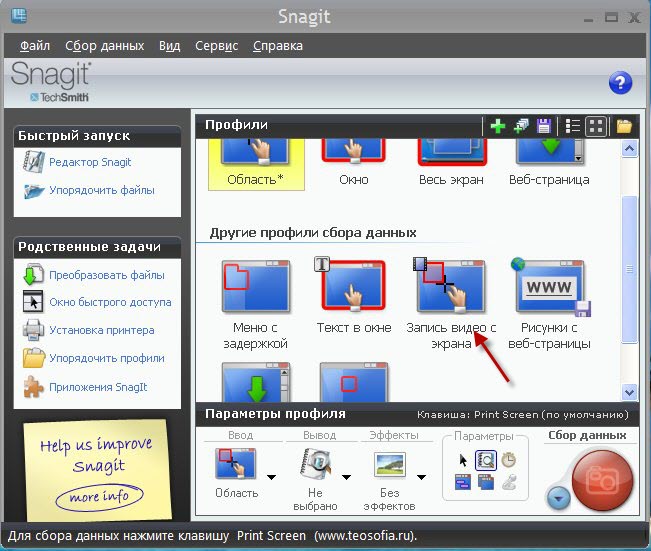Select the Весь экран capture profile
651x551 pixels.
tap(451, 164)
